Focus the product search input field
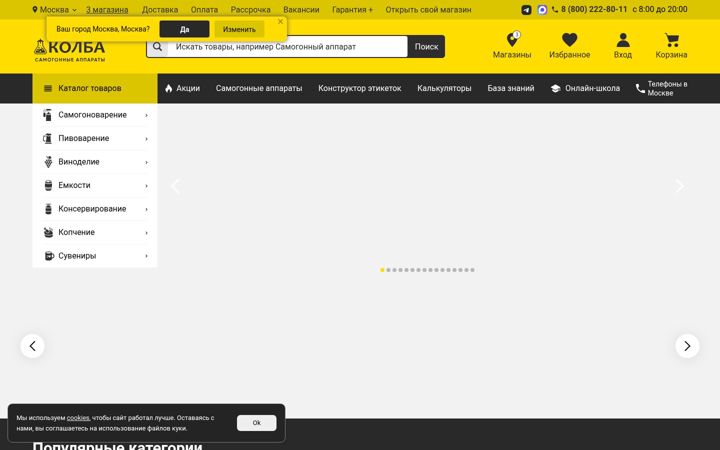 287,46
